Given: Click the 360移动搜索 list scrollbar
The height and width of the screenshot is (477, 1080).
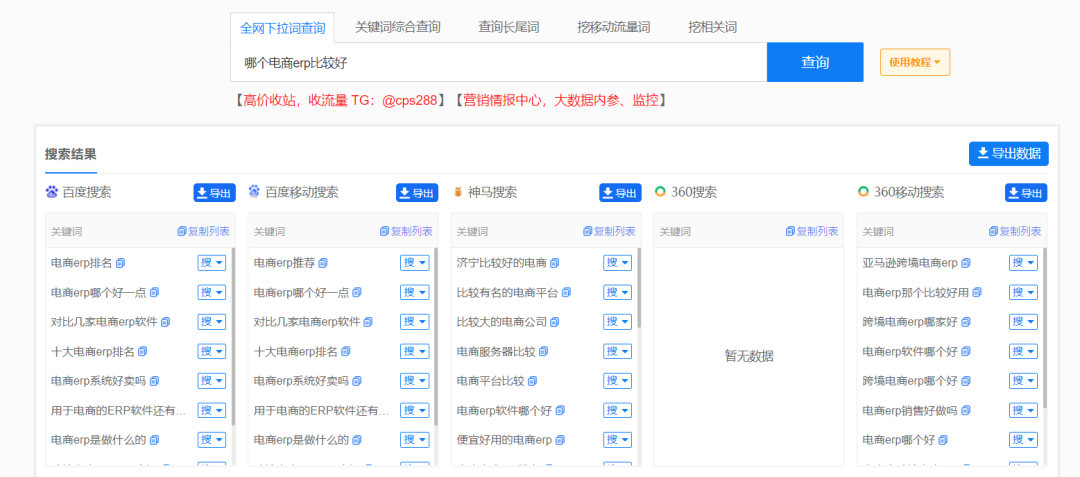Looking at the screenshot, I should (x=1045, y=328).
